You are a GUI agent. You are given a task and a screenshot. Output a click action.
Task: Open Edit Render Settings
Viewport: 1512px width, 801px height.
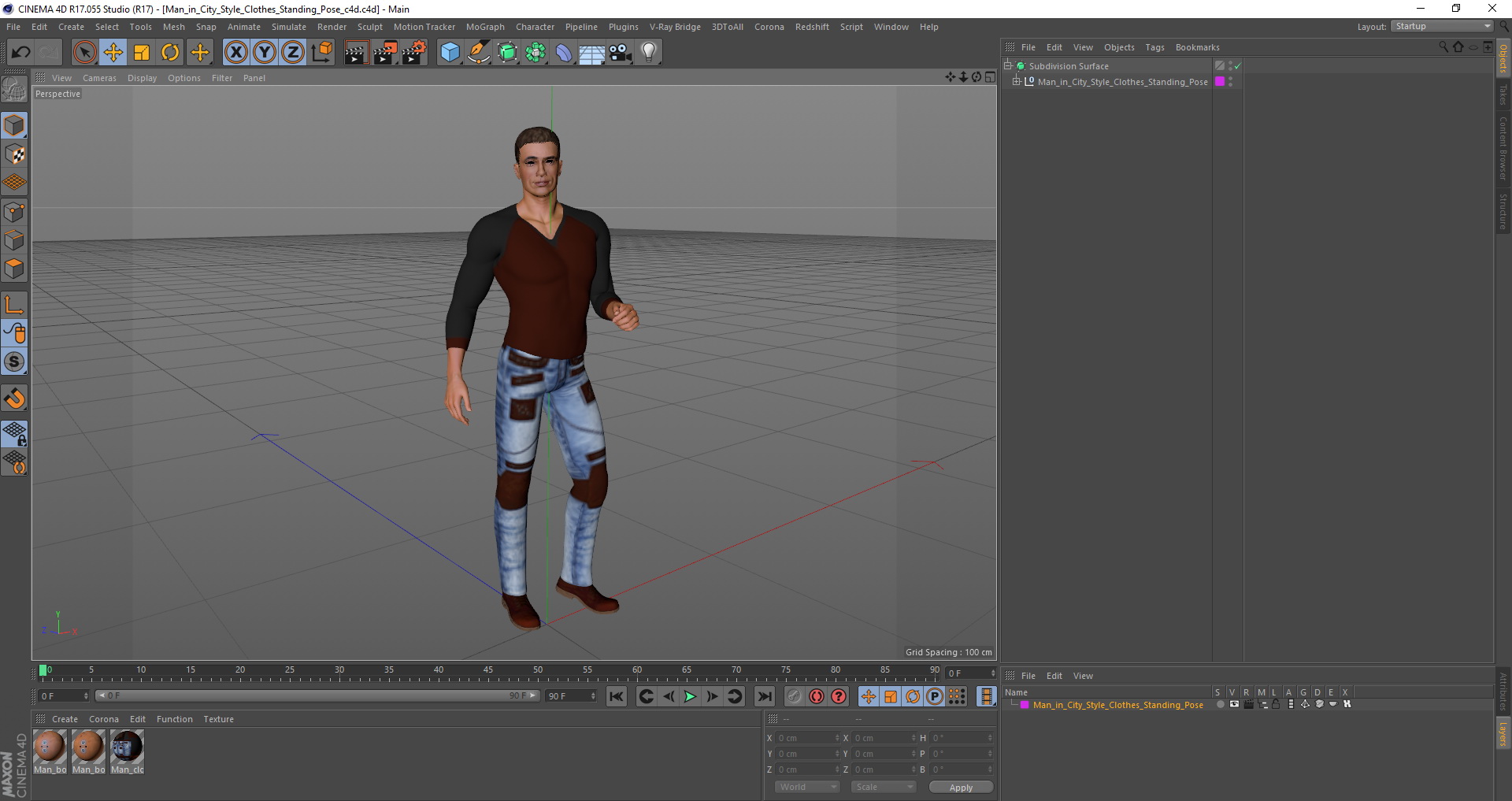tap(414, 53)
